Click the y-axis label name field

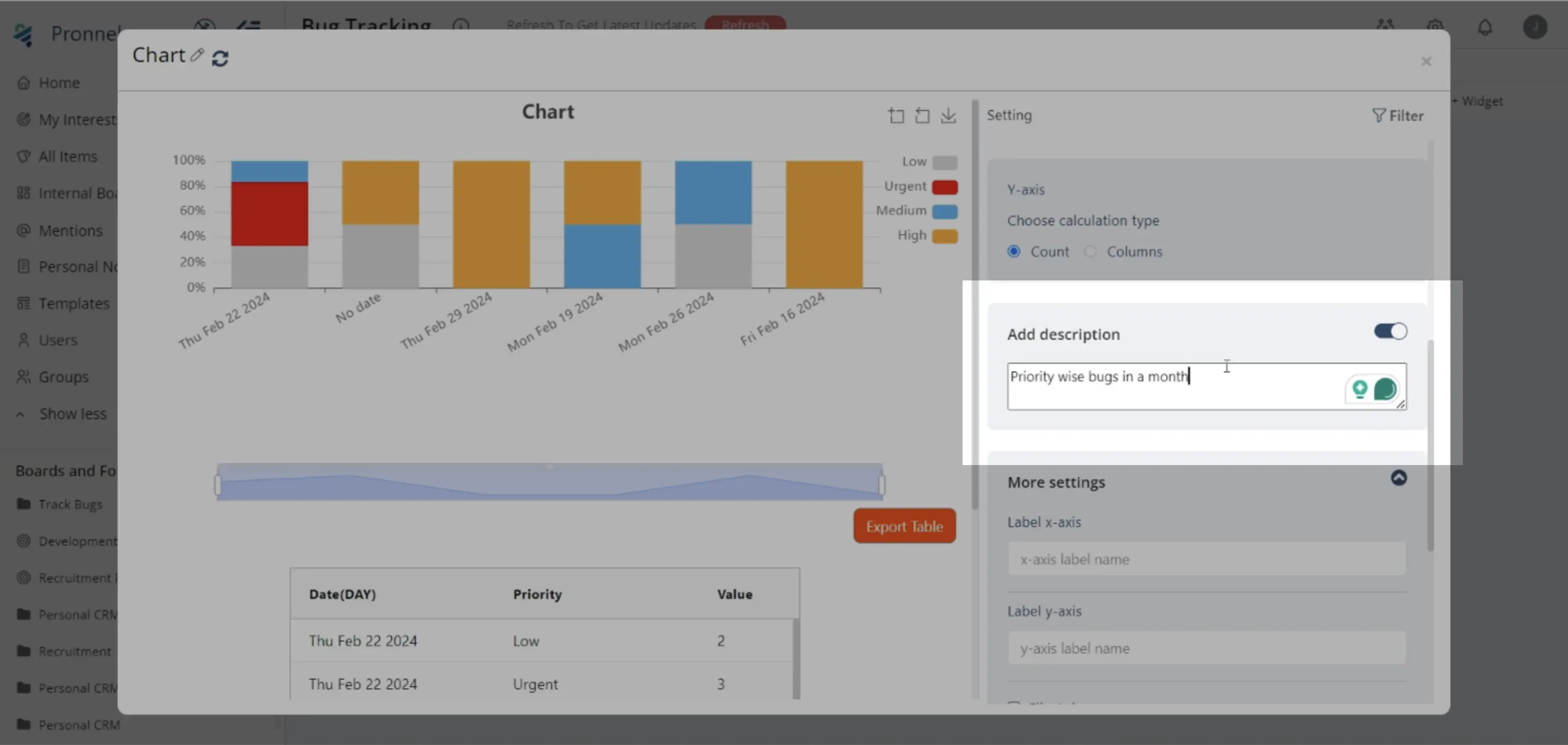1206,648
